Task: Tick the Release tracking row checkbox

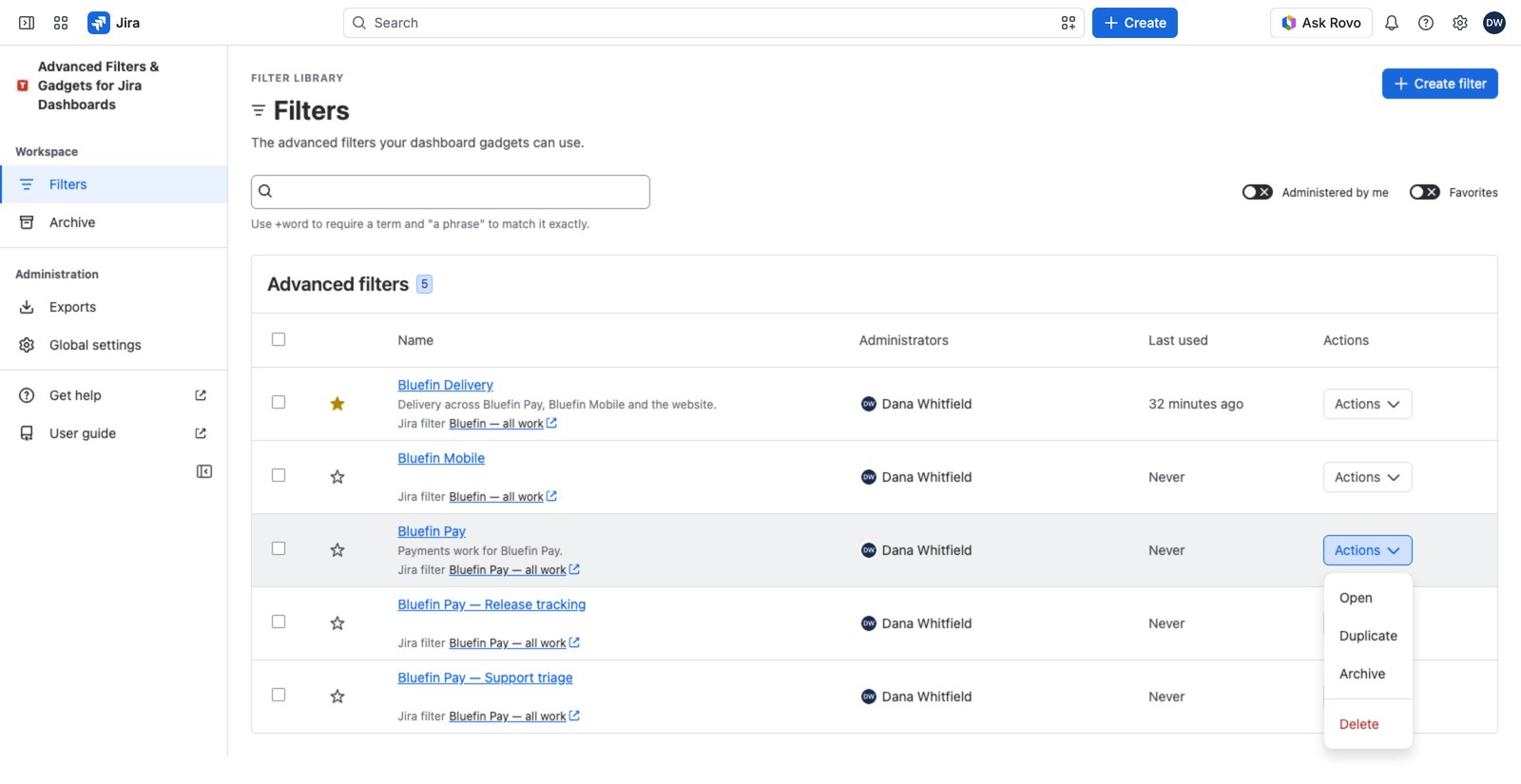Action: 279,621
